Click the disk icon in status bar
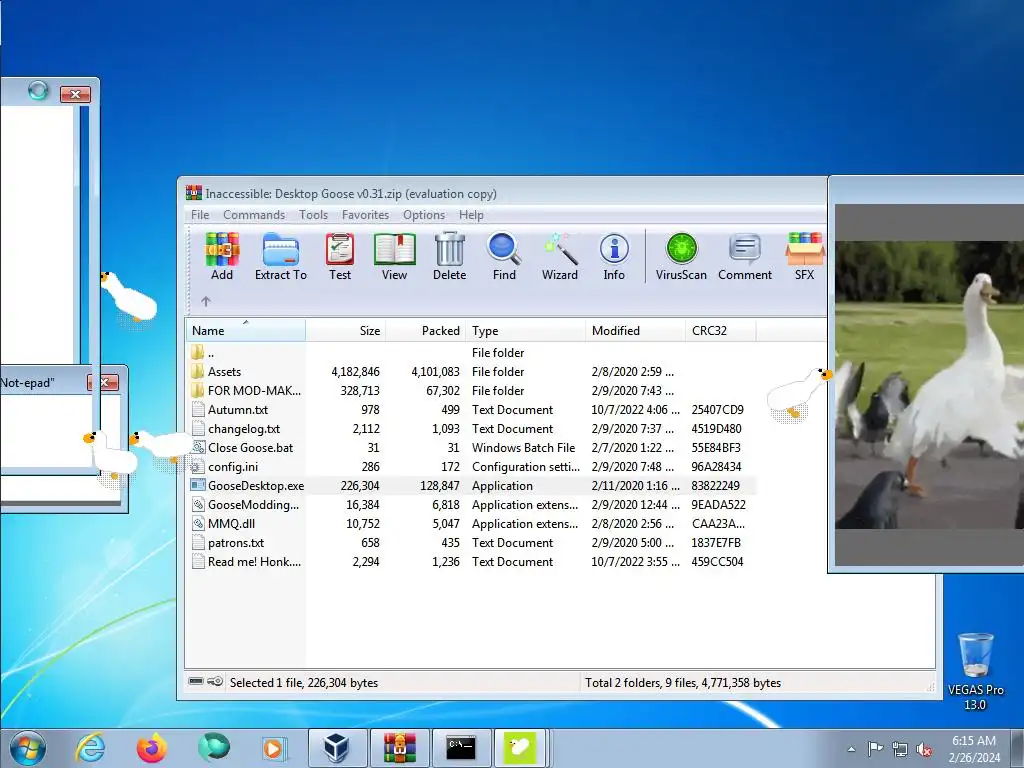This screenshot has width=1024, height=768. (196, 681)
